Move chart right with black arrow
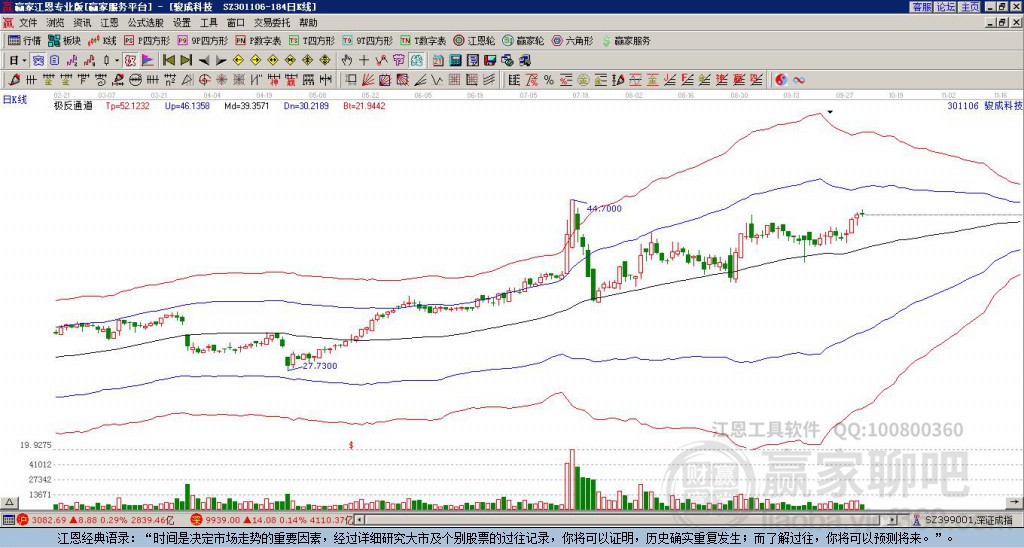 [221, 61]
